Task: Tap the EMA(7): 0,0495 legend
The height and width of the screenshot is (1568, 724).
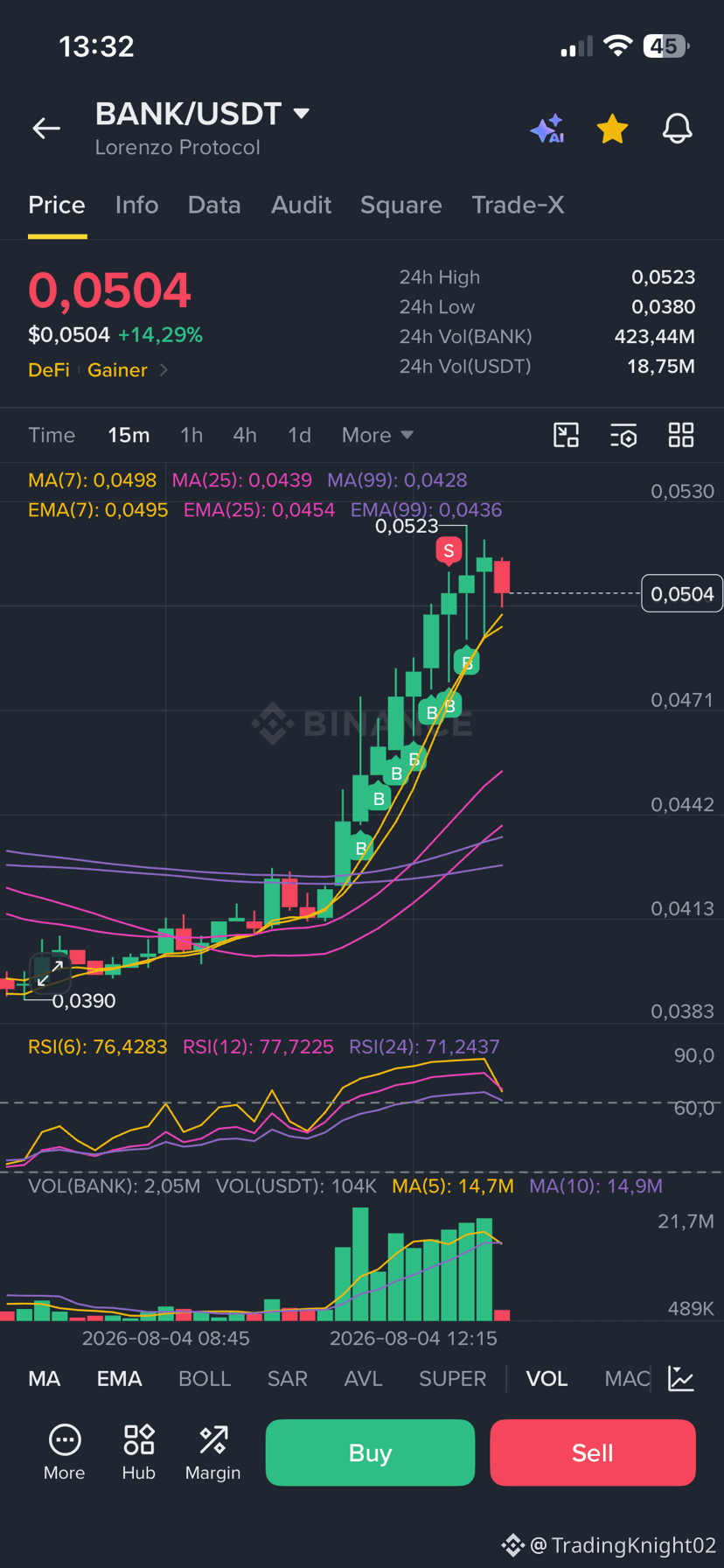Action: (x=98, y=510)
